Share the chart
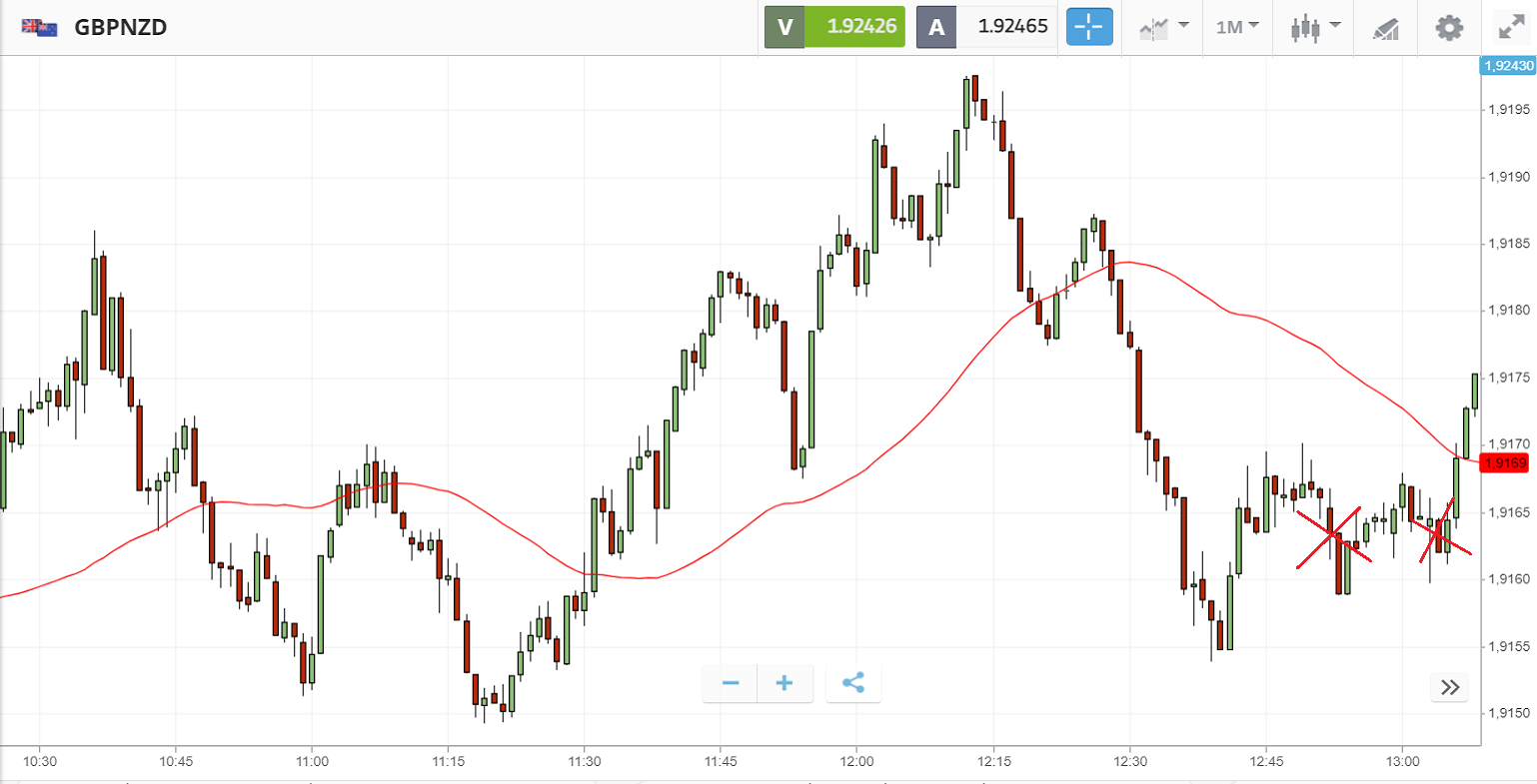 point(853,683)
